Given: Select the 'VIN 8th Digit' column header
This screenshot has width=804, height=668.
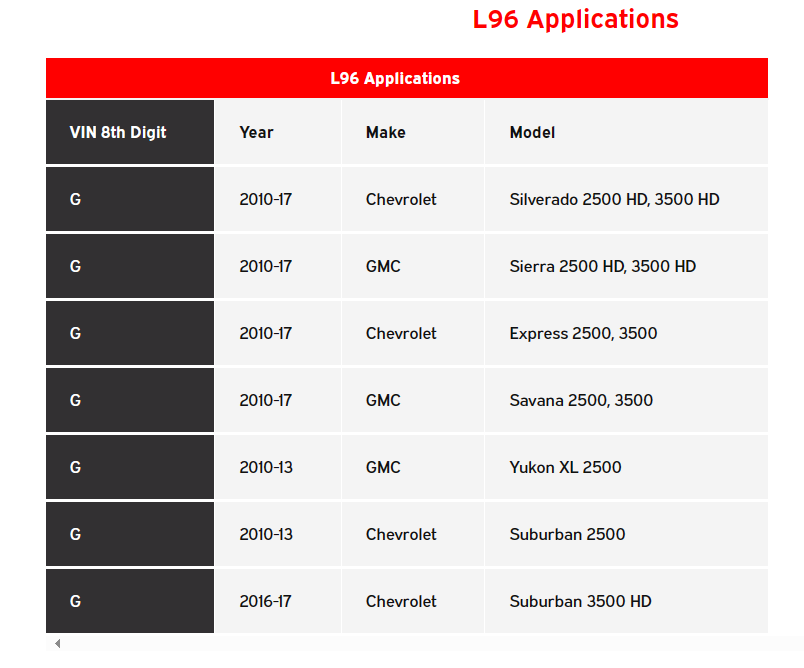Looking at the screenshot, I should [x=130, y=132].
